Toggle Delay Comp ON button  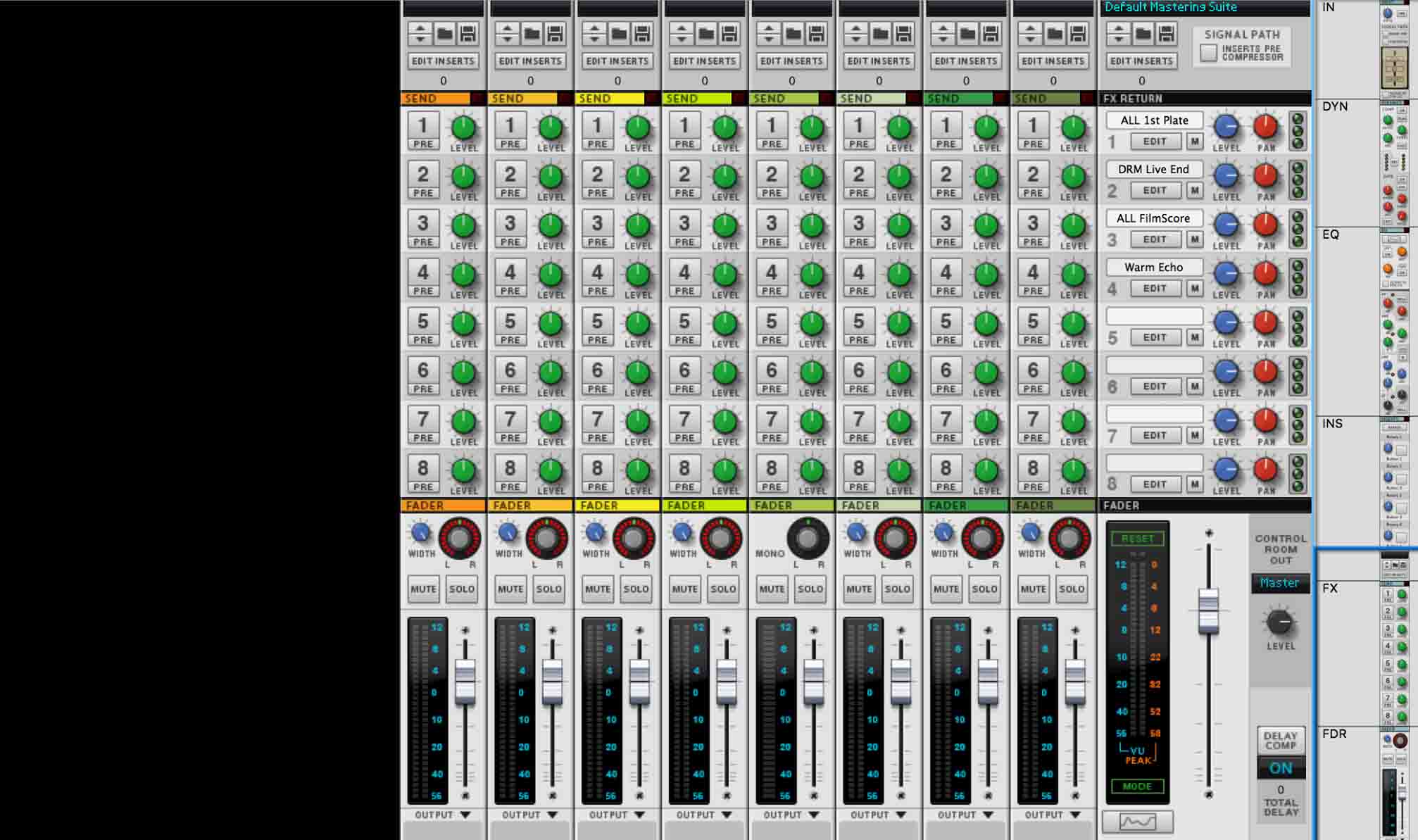(x=1281, y=768)
